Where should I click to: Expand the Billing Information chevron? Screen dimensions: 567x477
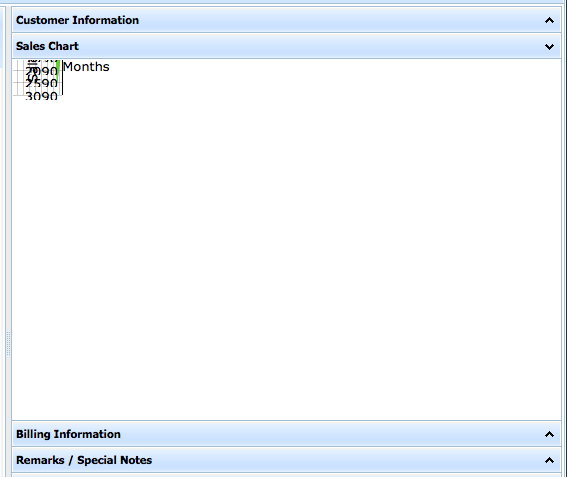[x=549, y=434]
